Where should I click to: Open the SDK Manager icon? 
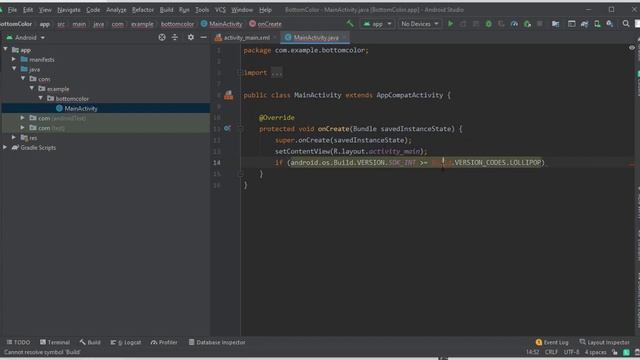[610, 24]
